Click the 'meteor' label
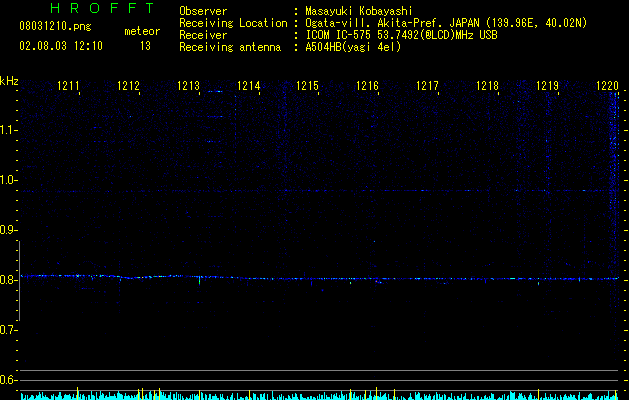Screen dimensions: 629x400 [142, 31]
